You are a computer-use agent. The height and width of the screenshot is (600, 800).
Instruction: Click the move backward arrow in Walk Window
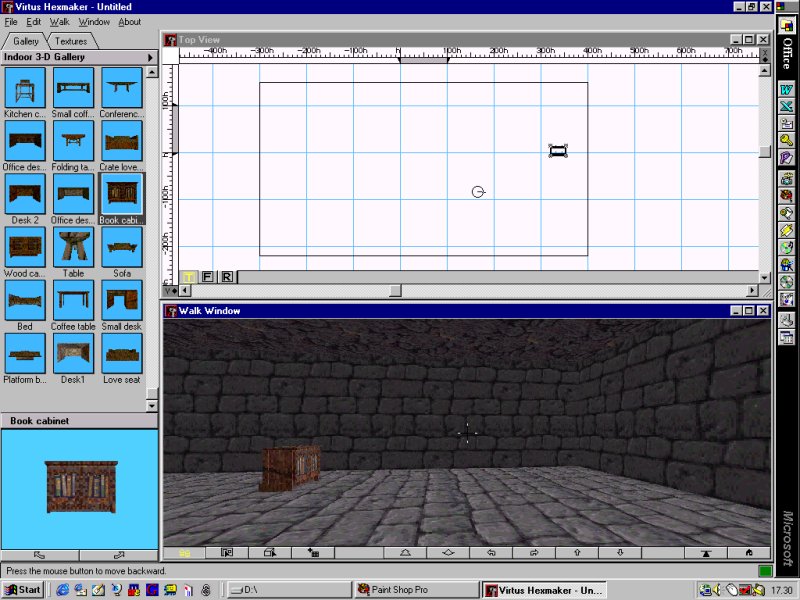(620, 553)
